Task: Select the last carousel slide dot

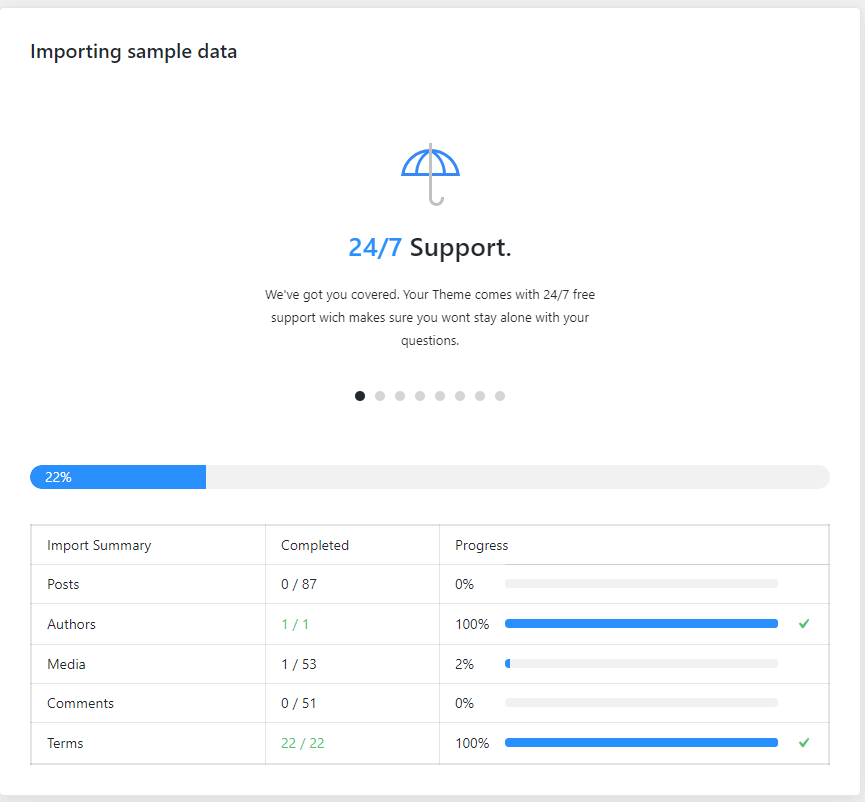Action: (x=500, y=396)
